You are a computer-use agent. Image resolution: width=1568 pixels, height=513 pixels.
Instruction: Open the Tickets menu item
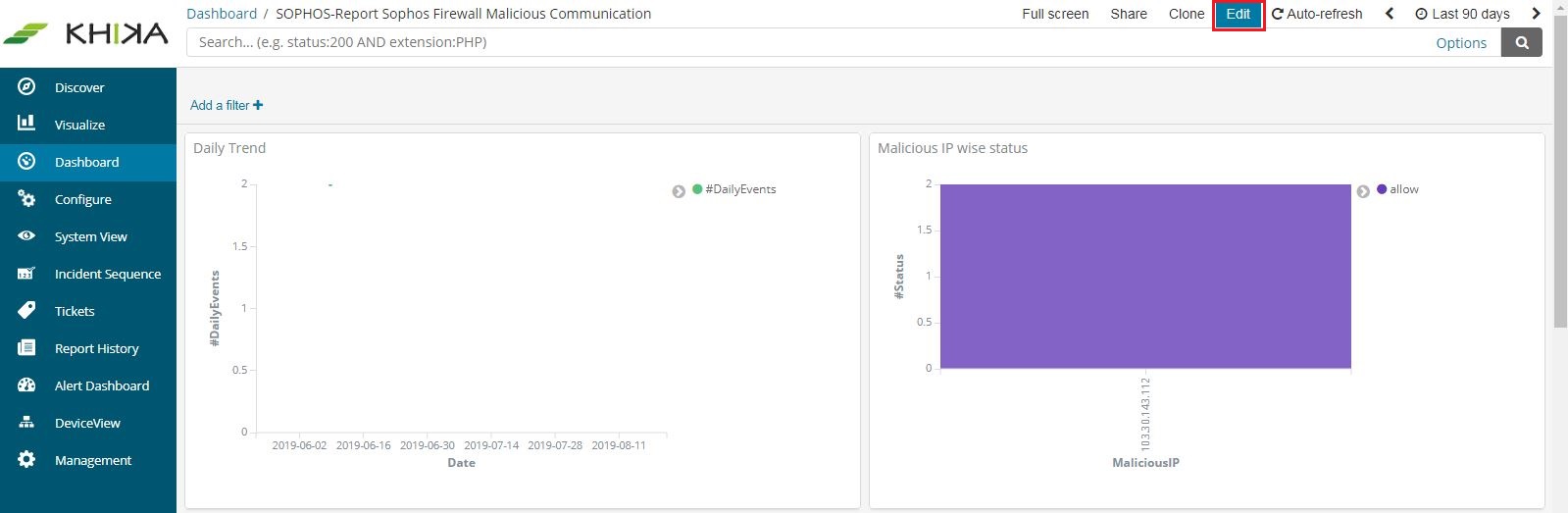pos(75,311)
